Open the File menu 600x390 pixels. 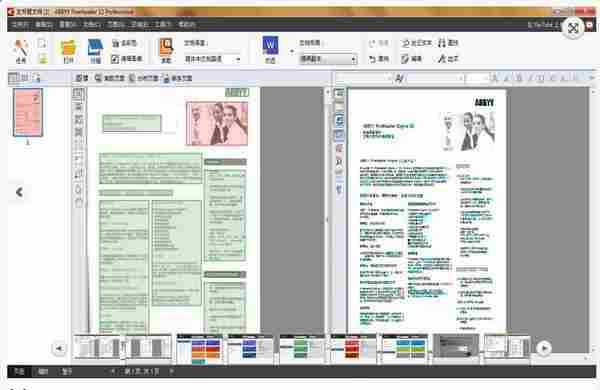point(20,24)
